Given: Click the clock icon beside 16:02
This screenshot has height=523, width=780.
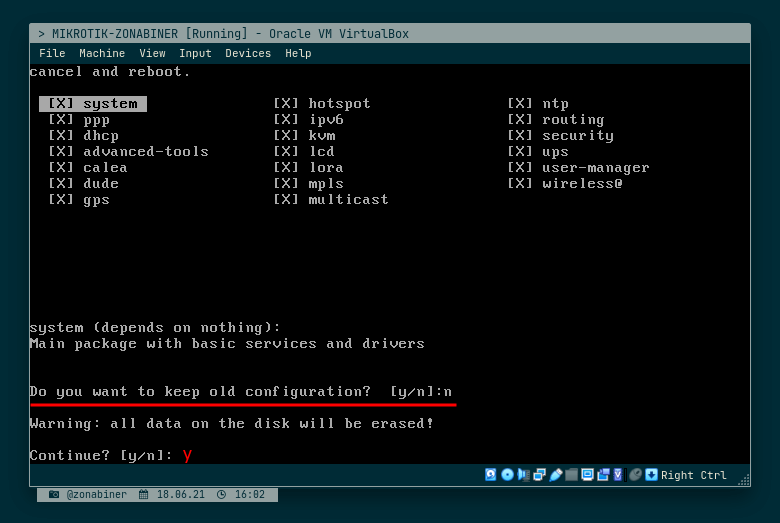Looking at the screenshot, I should tap(221, 495).
